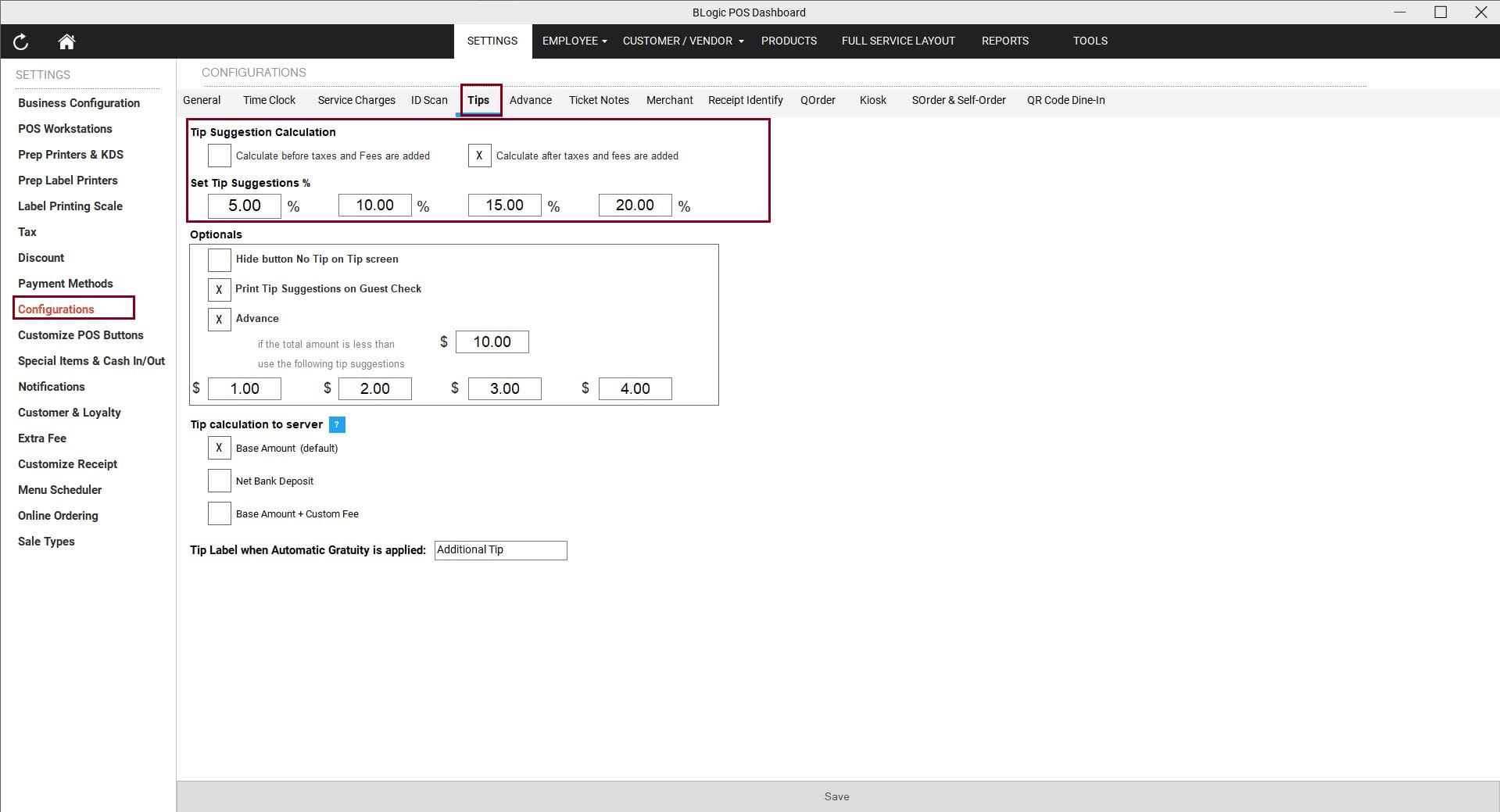Screen dimensions: 1500x812
Task: Edit the Additional Tip label field
Action: (x=500, y=550)
